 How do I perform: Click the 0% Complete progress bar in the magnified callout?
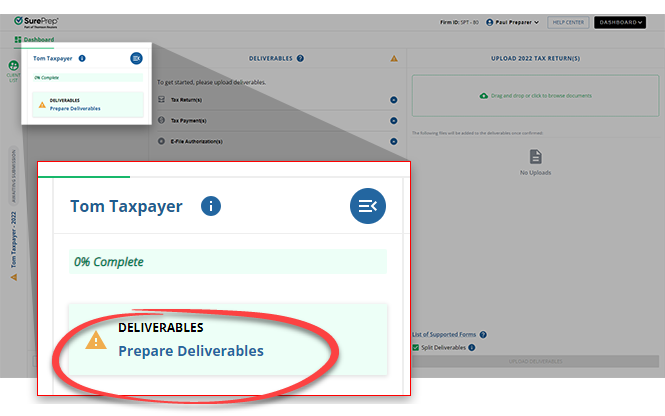tap(228, 262)
